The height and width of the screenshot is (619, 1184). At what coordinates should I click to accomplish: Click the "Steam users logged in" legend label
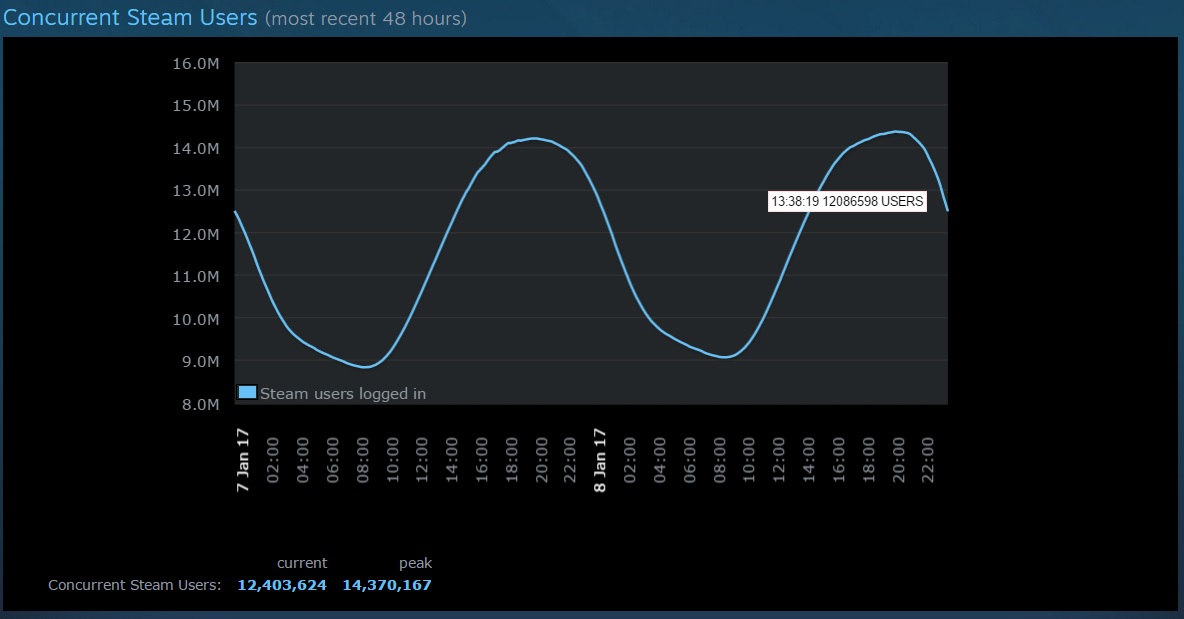coord(343,394)
